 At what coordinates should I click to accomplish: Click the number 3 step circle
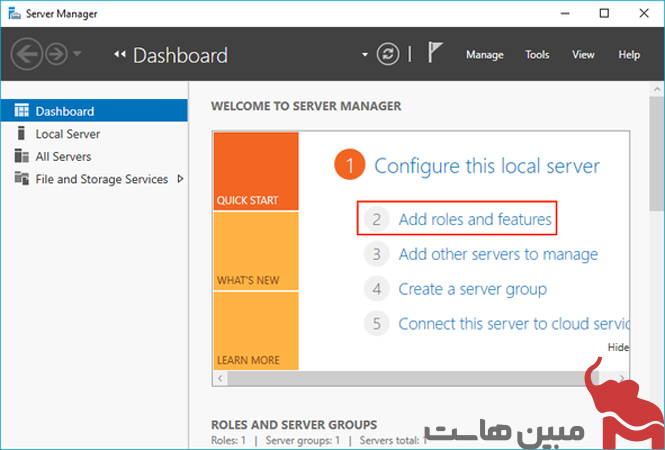coord(377,254)
